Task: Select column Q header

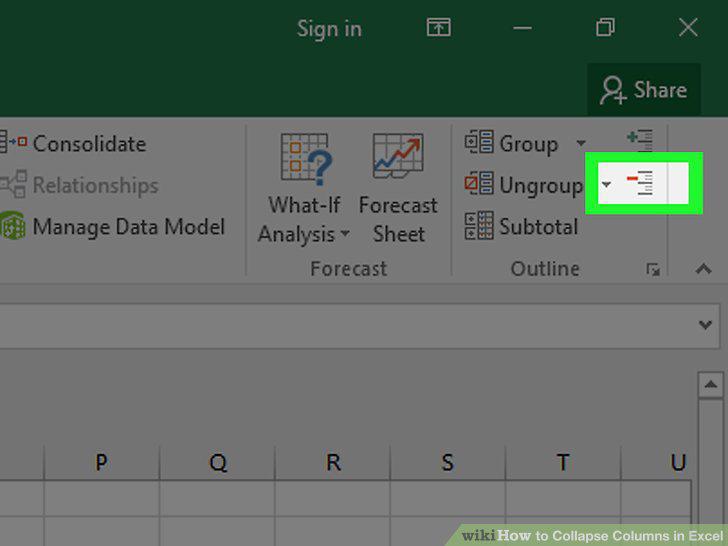Action: [x=217, y=462]
